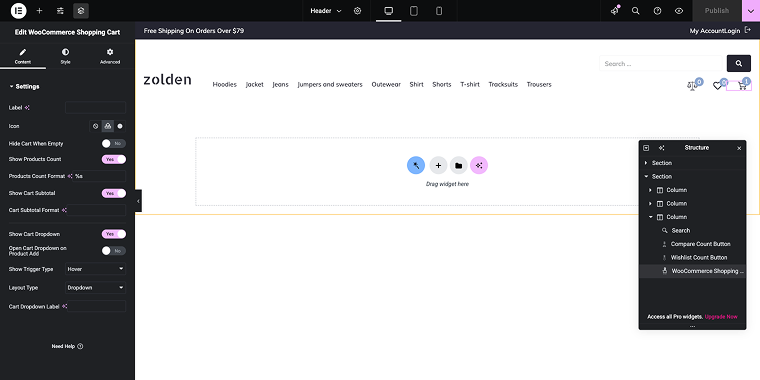This screenshot has width=760, height=380.
Task: Toggle Show Cart Subtotal switch
Action: coord(114,193)
